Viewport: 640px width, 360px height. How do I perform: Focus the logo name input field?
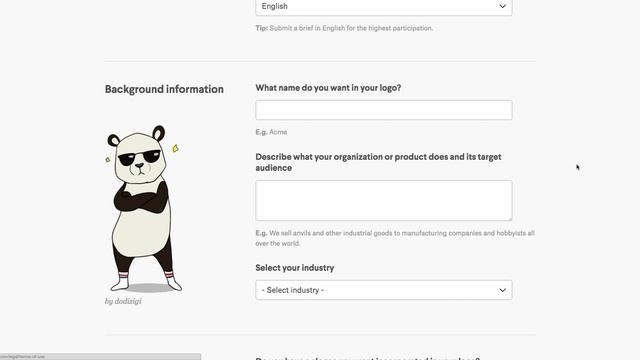[x=384, y=110]
